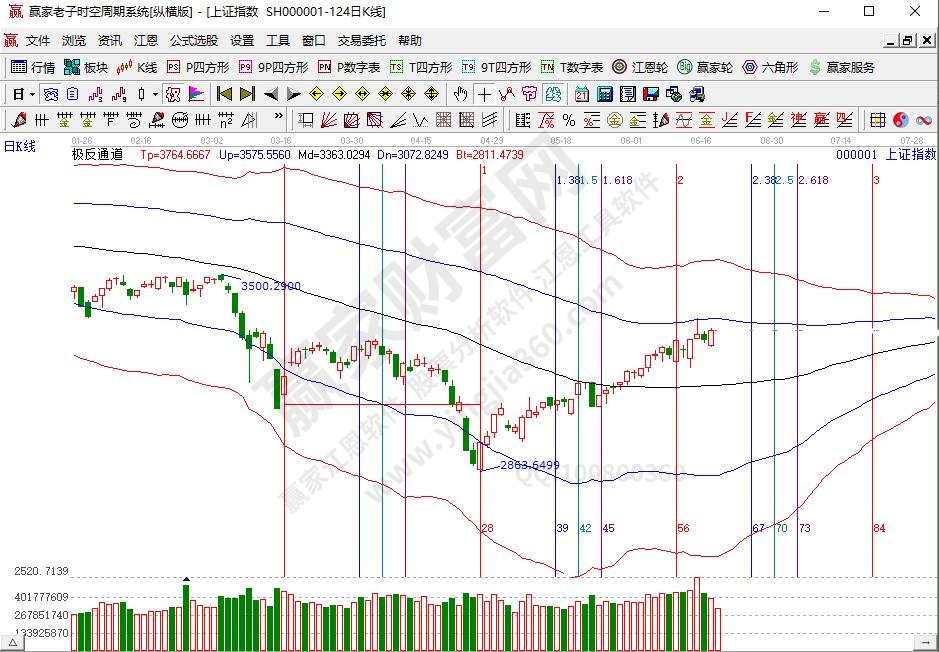Toggle the crosshair cursor tool

[484, 94]
